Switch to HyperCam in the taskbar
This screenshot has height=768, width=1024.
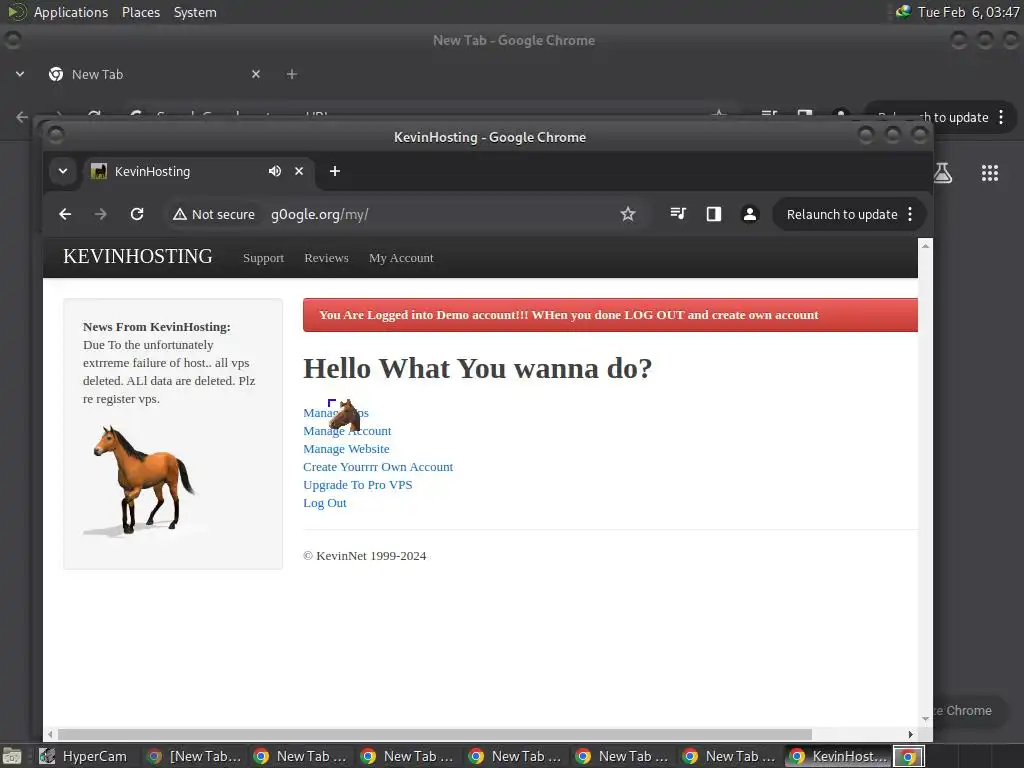point(84,756)
